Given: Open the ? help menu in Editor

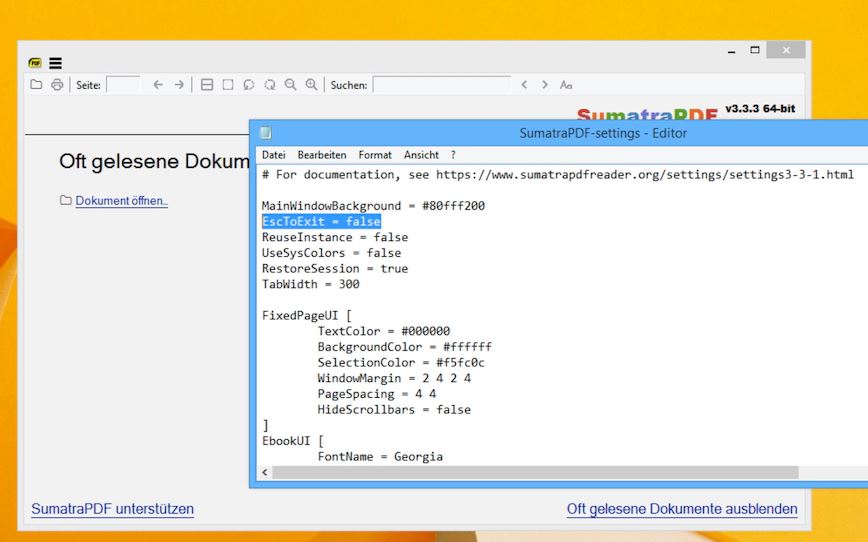Looking at the screenshot, I should tap(453, 155).
